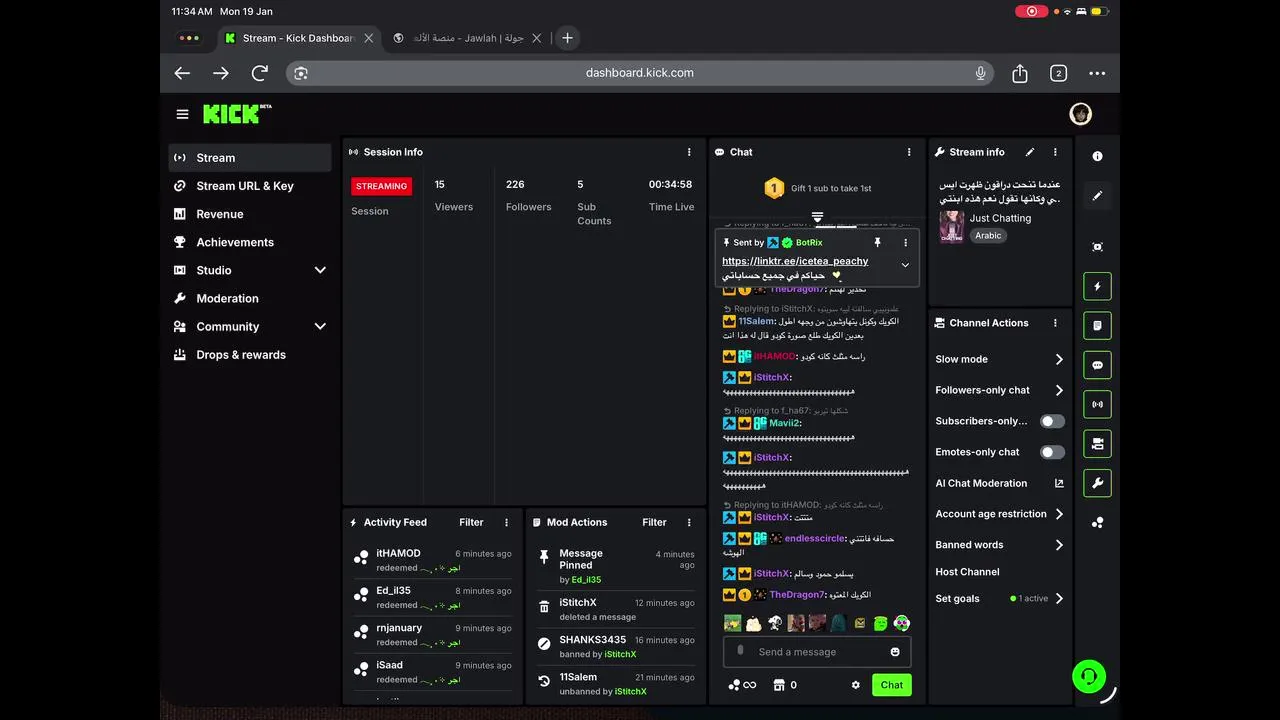Open Stream info panel three-dot menu
The width and height of the screenshot is (1280, 720).
click(1055, 152)
